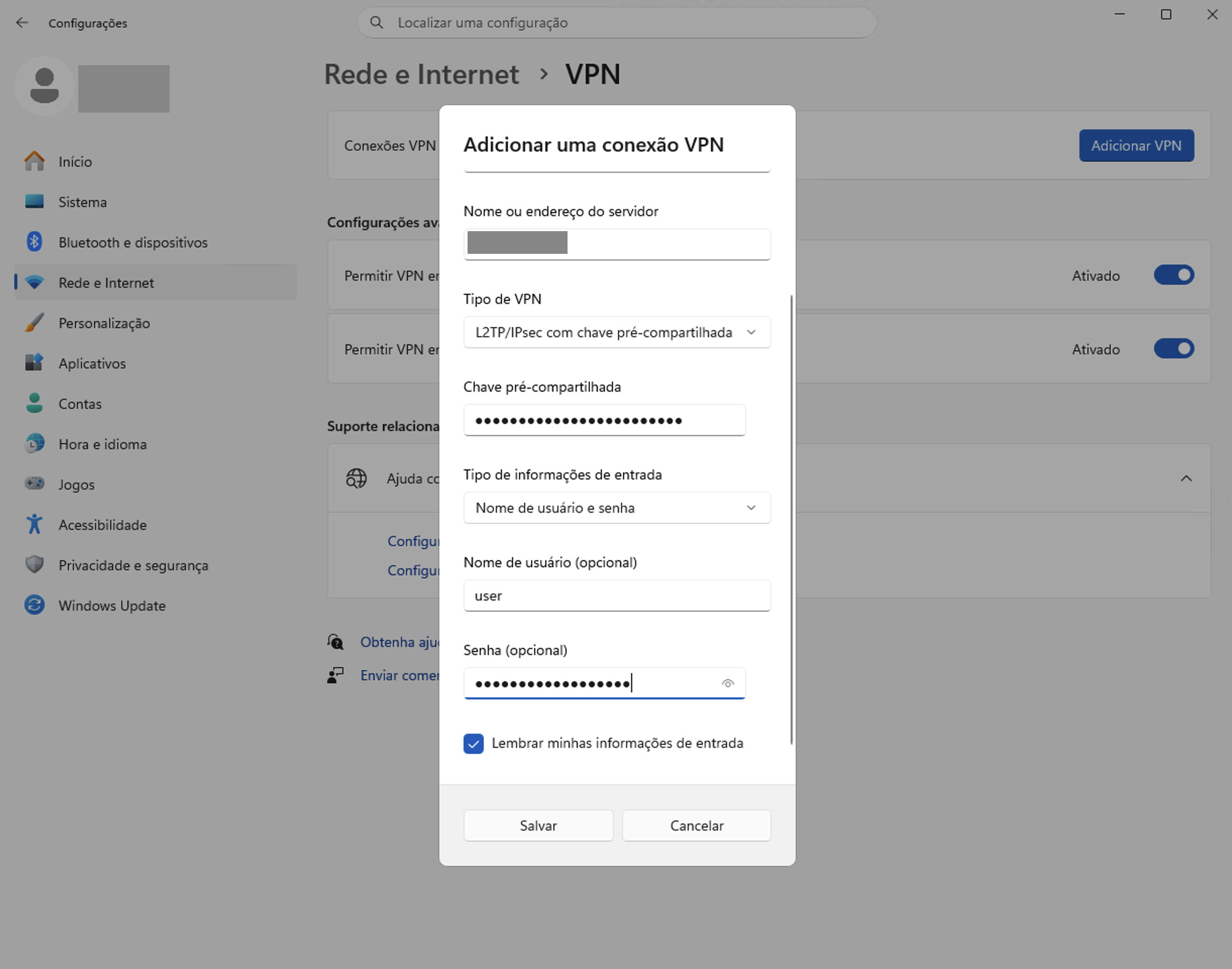This screenshot has height=969, width=1232.
Task: Click the Acessibilidade figure icon
Action: pyautogui.click(x=35, y=524)
